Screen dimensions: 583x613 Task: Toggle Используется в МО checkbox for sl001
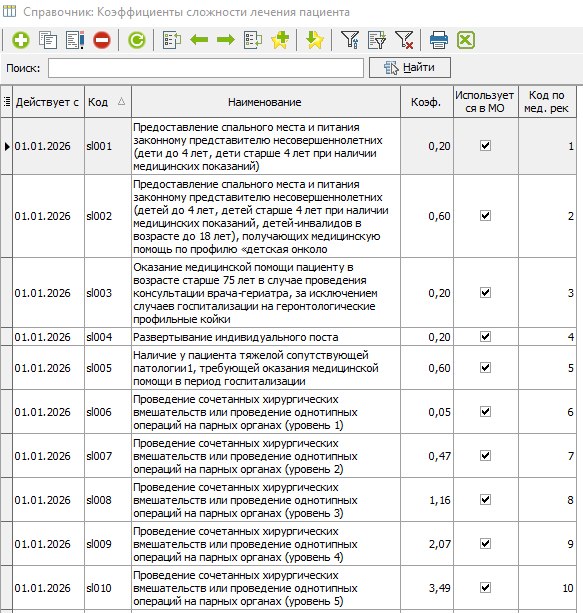[x=485, y=146]
